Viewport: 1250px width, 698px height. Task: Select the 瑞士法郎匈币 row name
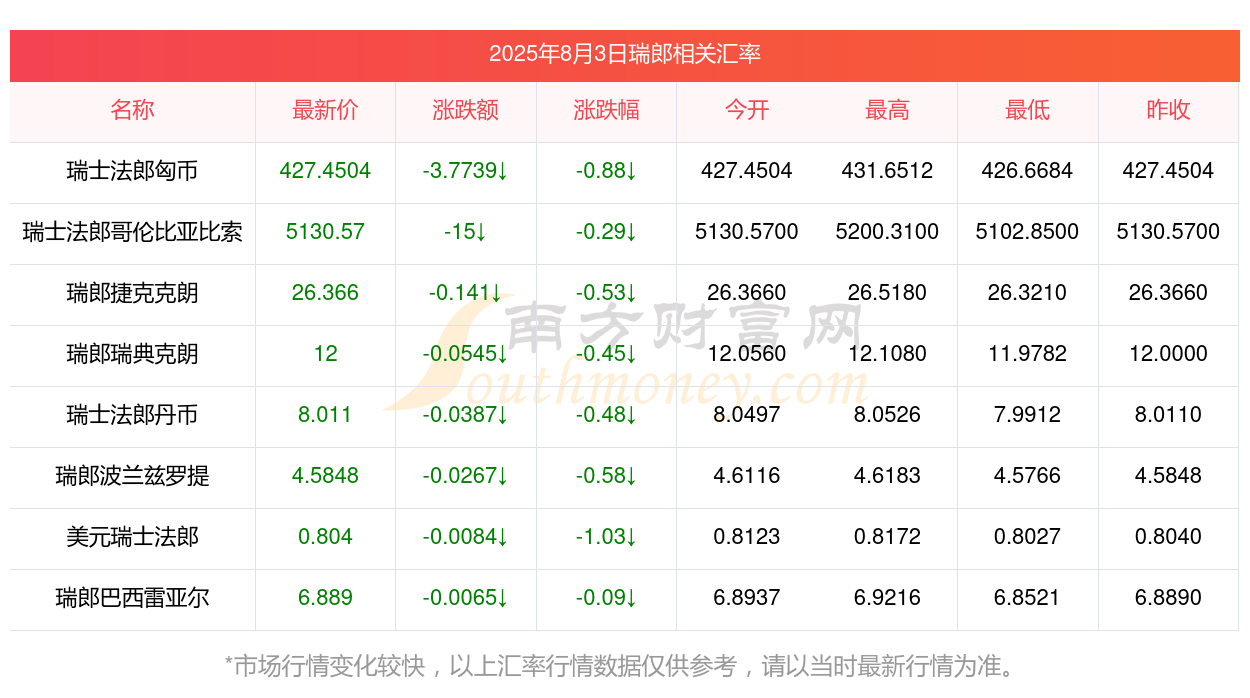point(133,171)
